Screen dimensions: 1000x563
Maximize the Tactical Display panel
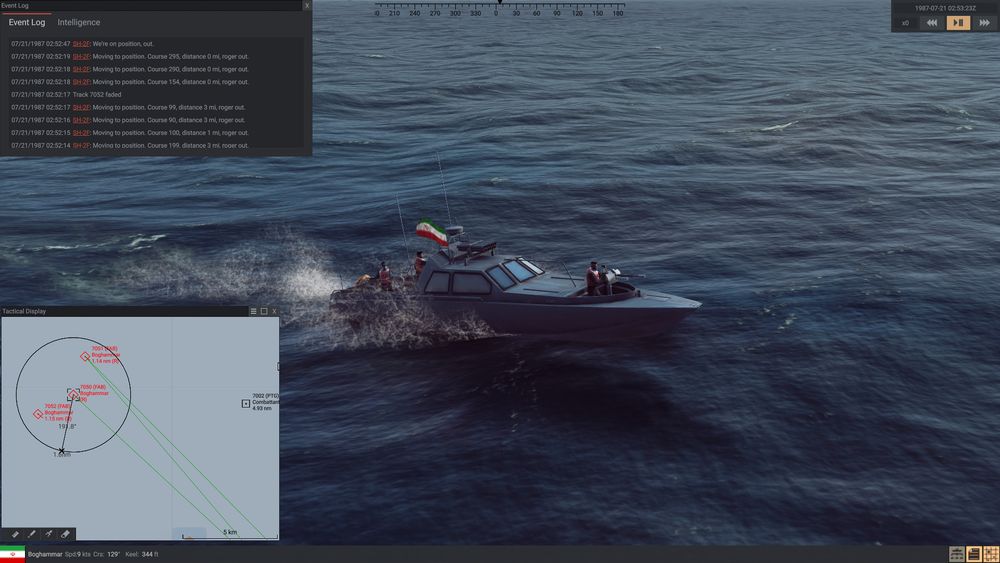(x=264, y=311)
